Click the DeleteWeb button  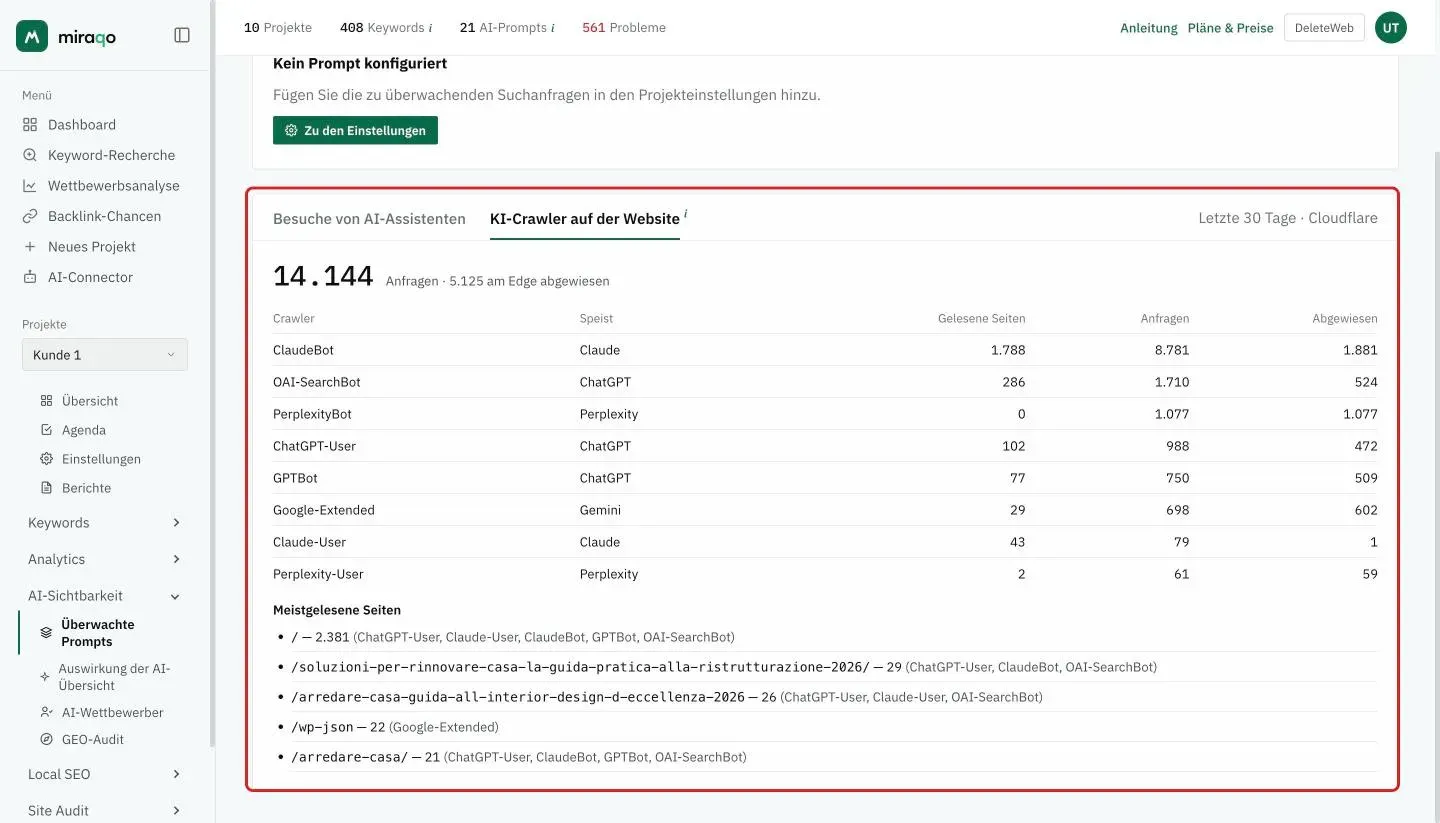[1324, 28]
